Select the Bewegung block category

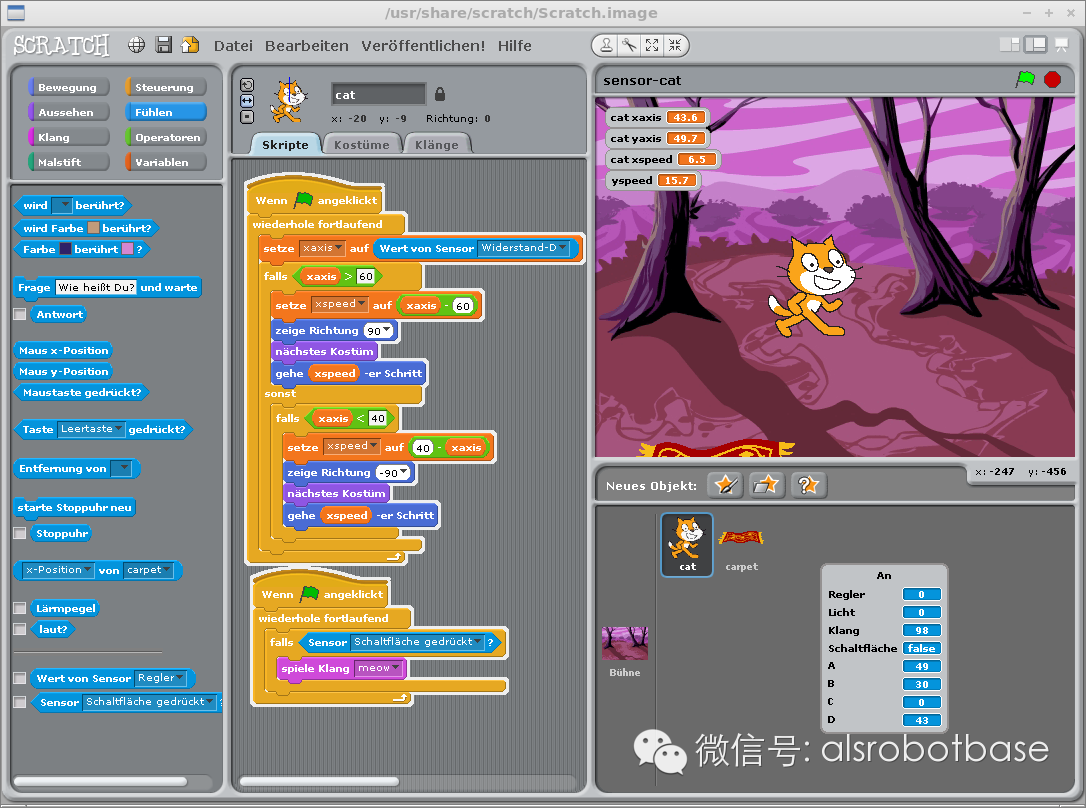(68, 87)
